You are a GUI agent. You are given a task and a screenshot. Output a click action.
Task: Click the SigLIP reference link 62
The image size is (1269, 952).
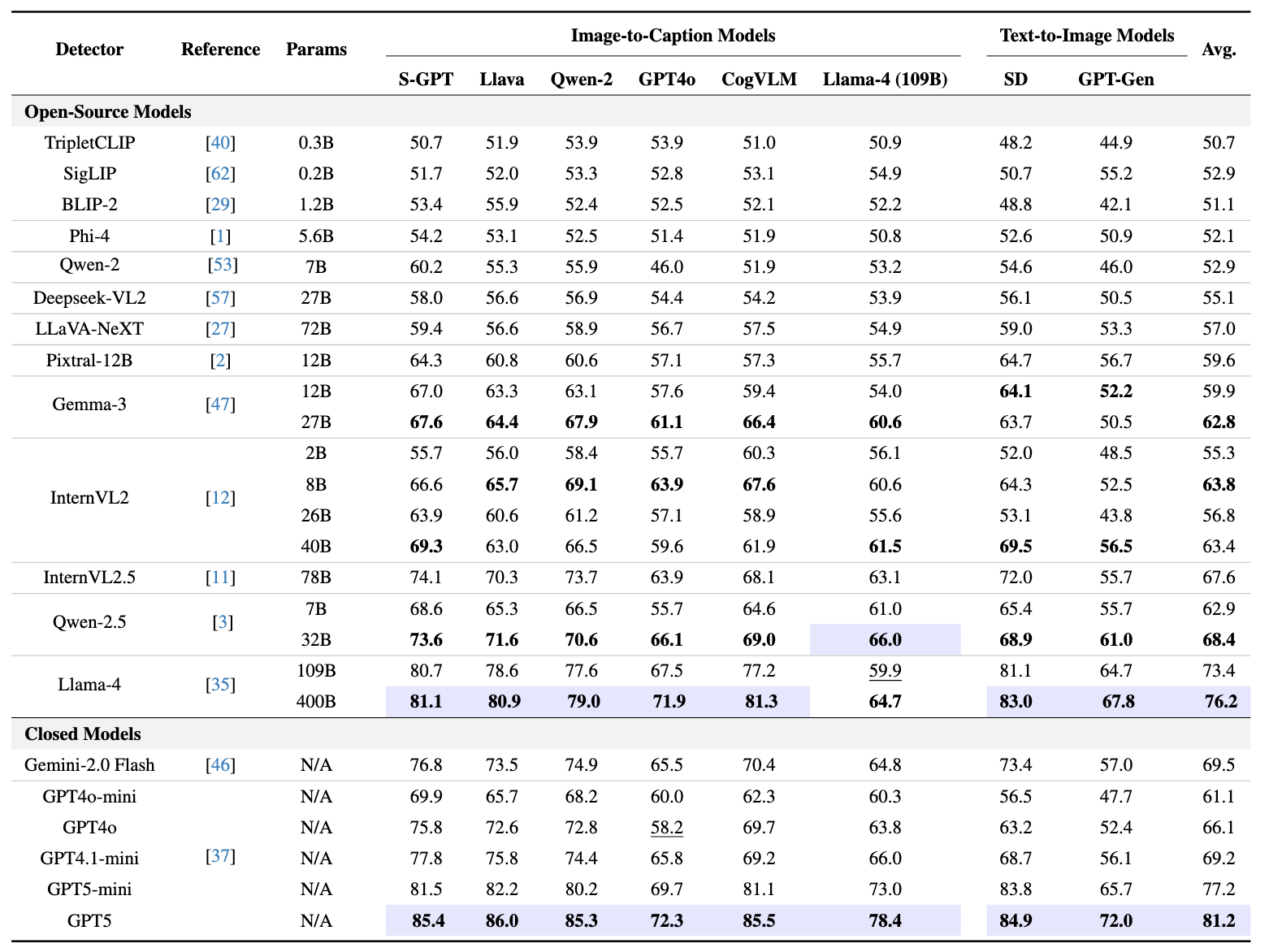pyautogui.click(x=220, y=174)
